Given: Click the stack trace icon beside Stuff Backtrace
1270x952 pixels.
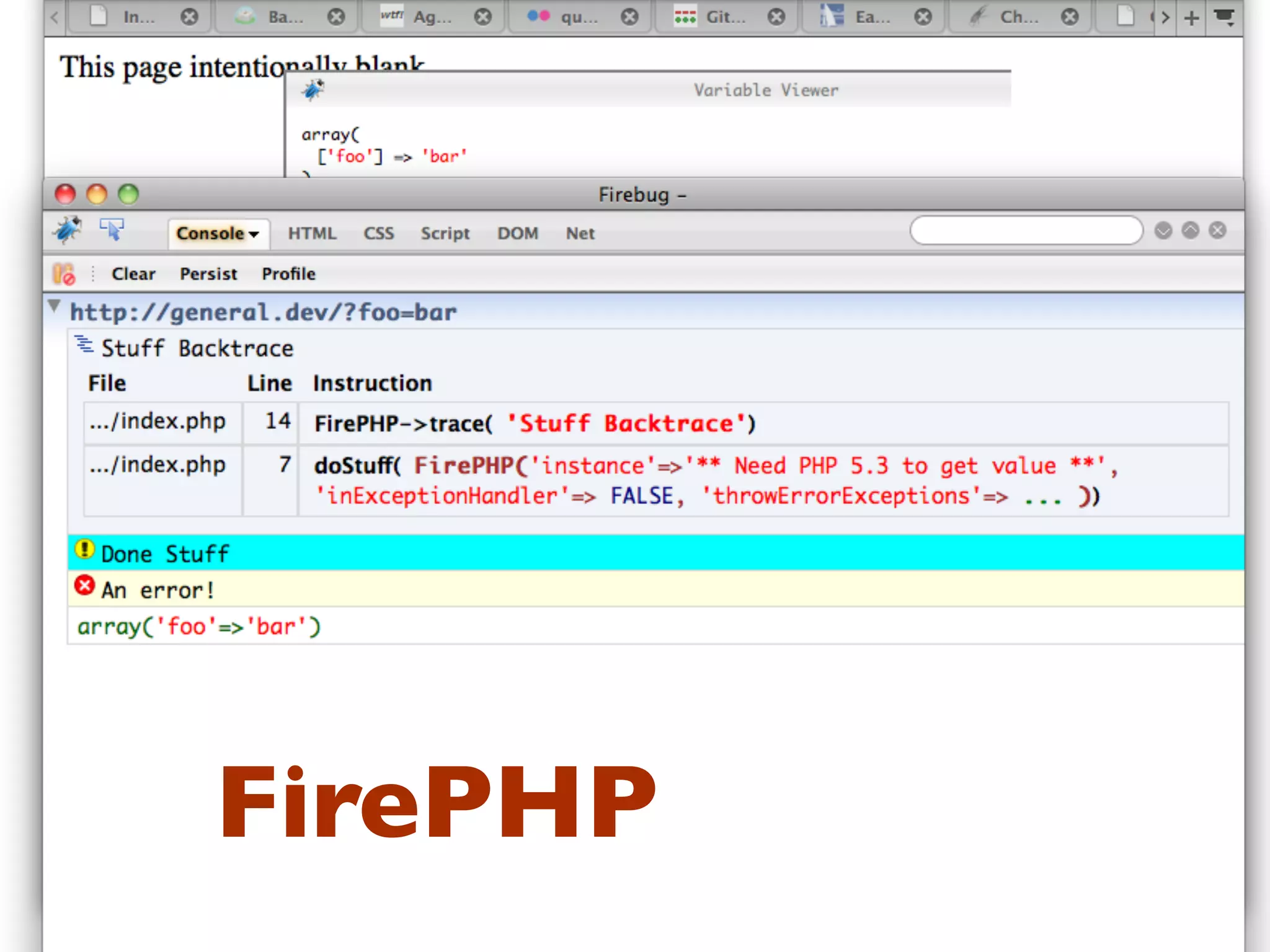Looking at the screenshot, I should 84,345.
